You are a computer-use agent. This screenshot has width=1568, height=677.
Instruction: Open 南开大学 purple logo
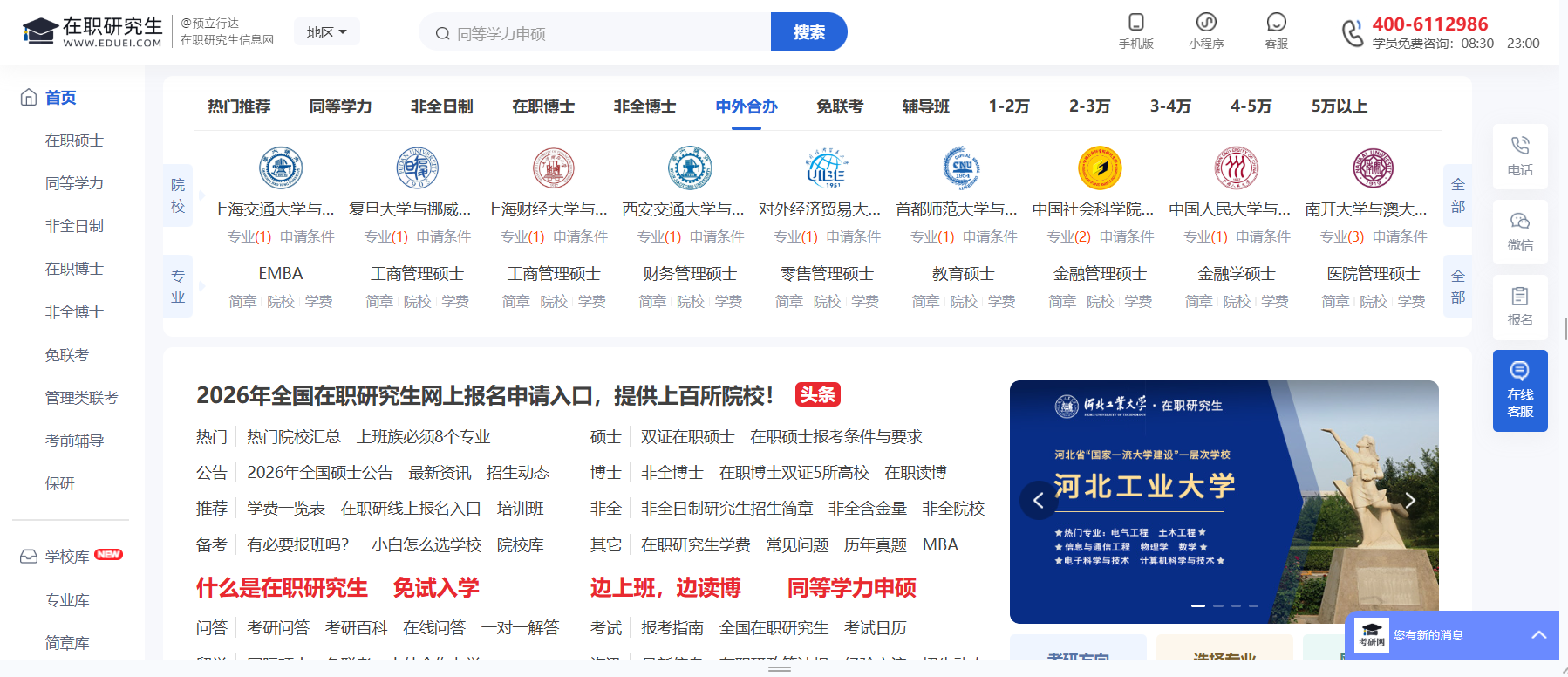(x=1374, y=168)
